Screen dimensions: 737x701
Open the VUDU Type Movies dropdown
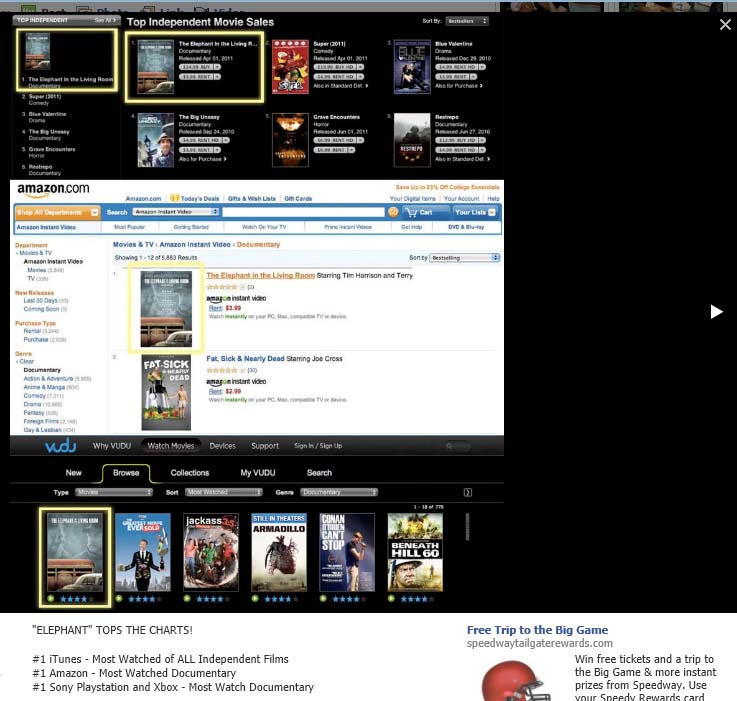114,492
